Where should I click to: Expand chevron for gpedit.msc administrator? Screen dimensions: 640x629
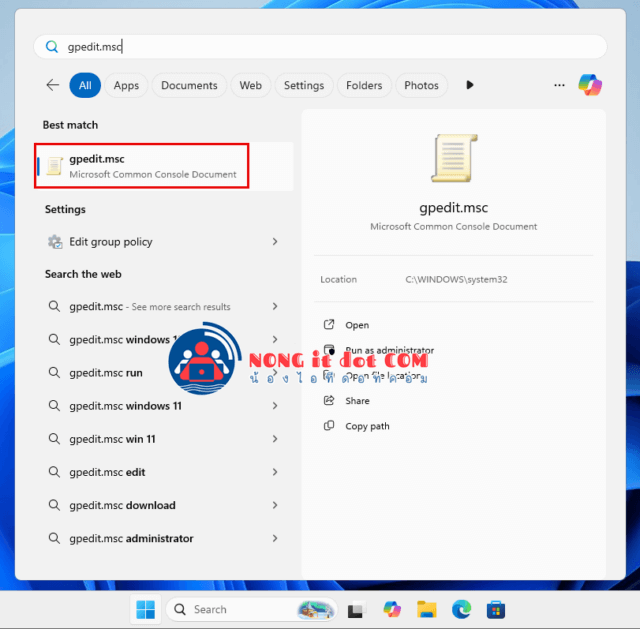click(275, 538)
